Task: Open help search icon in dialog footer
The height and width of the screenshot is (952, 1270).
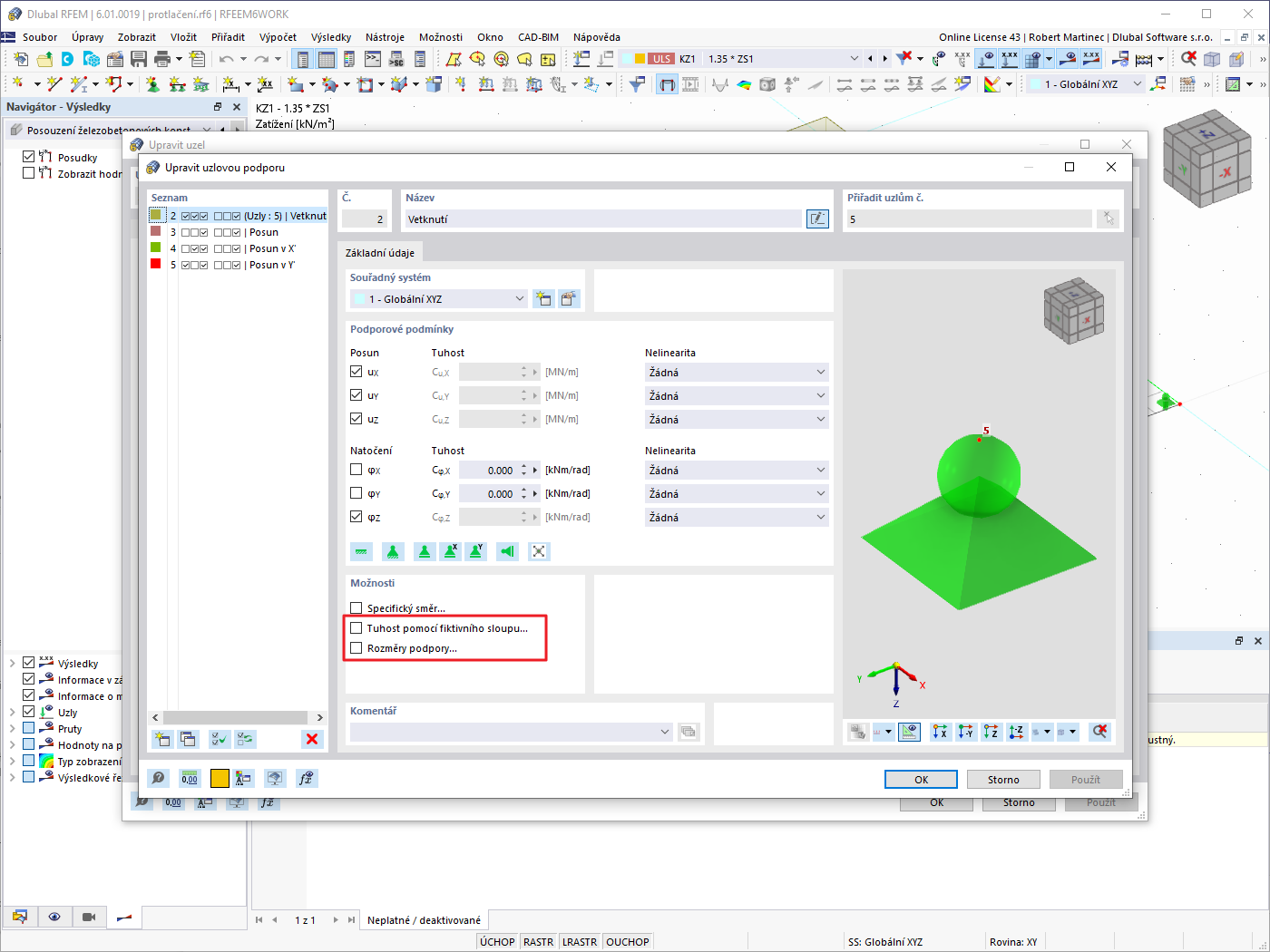Action: point(158,778)
